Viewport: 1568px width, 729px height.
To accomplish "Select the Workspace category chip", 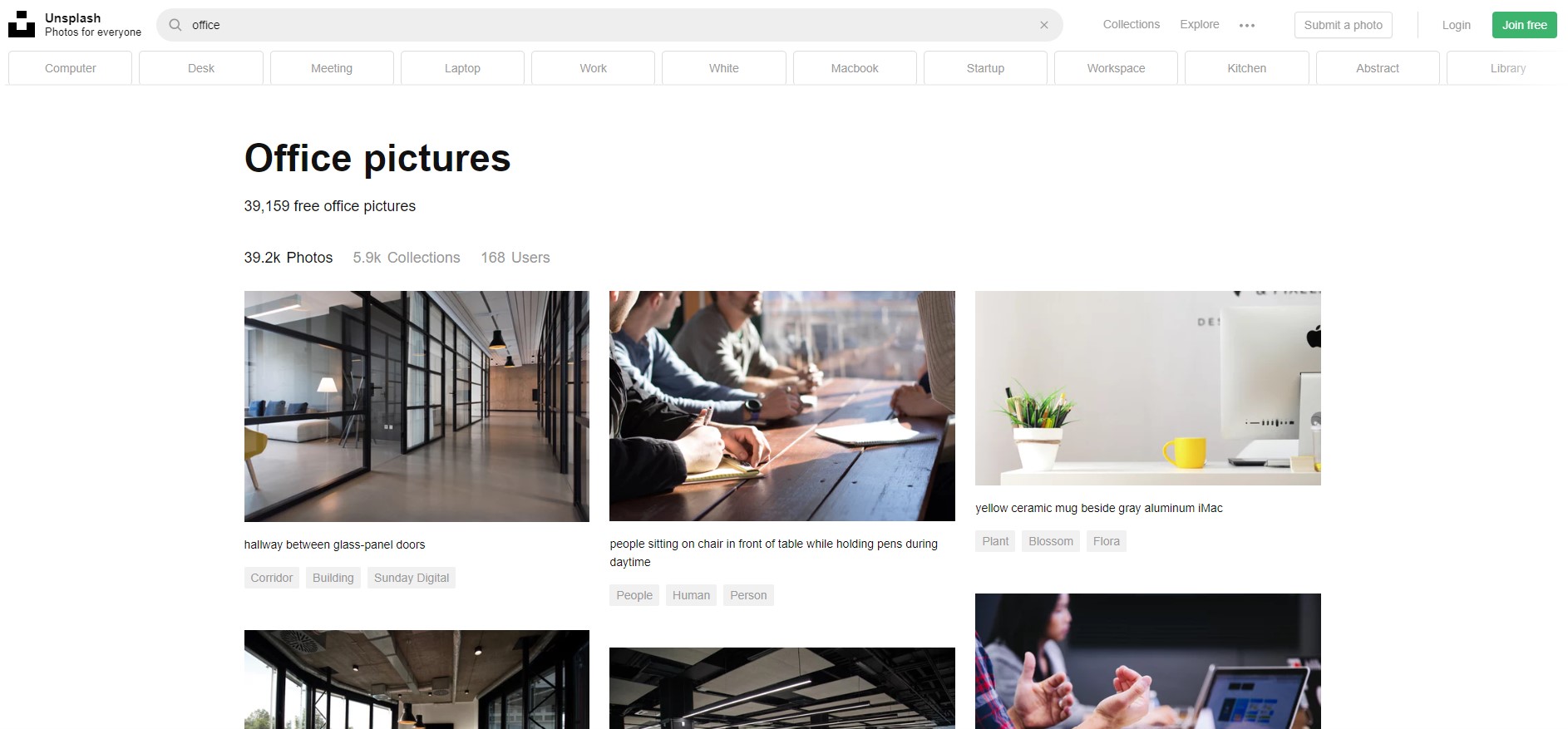I will click(1116, 68).
